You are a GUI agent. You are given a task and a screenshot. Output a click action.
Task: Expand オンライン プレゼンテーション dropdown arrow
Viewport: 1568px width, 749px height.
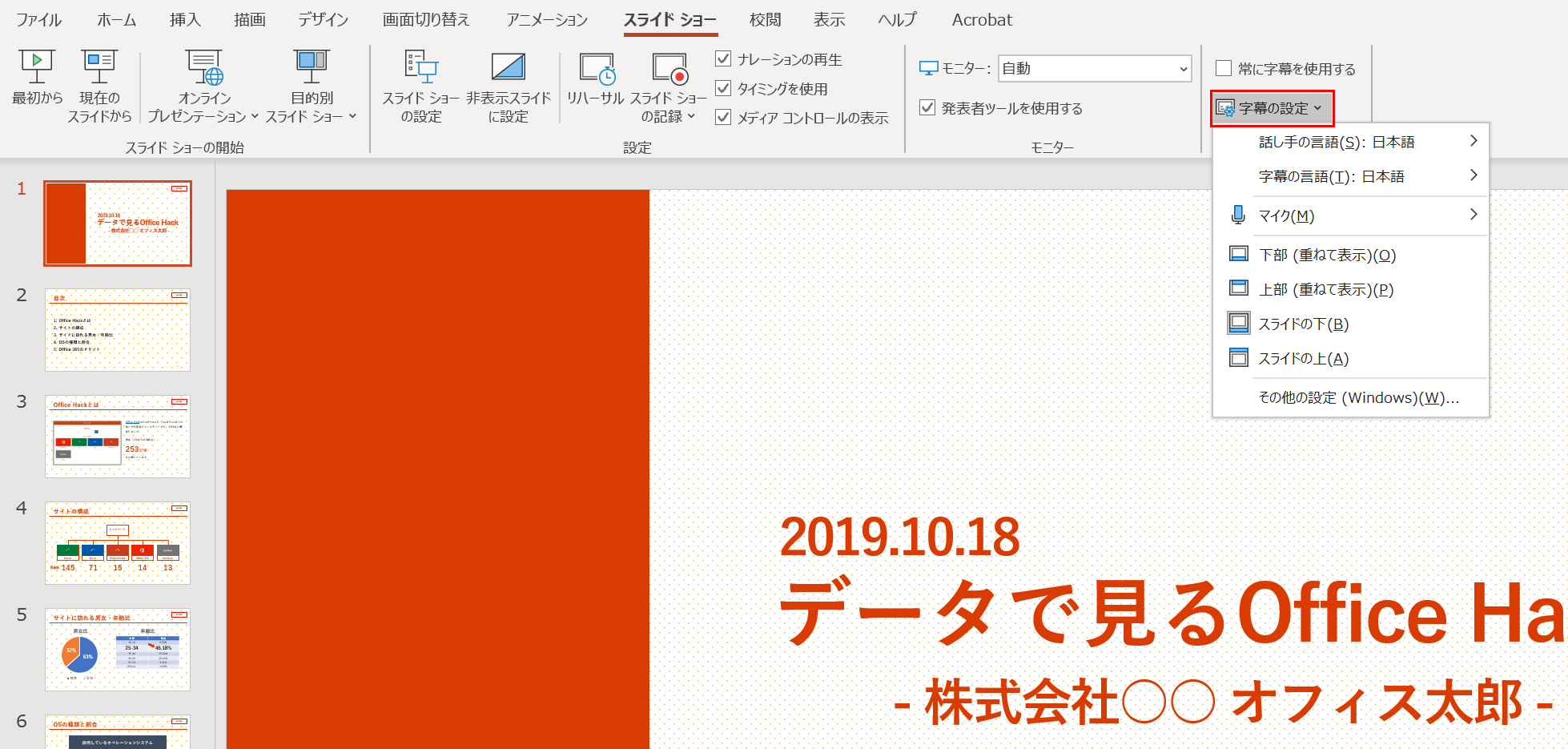point(255,116)
